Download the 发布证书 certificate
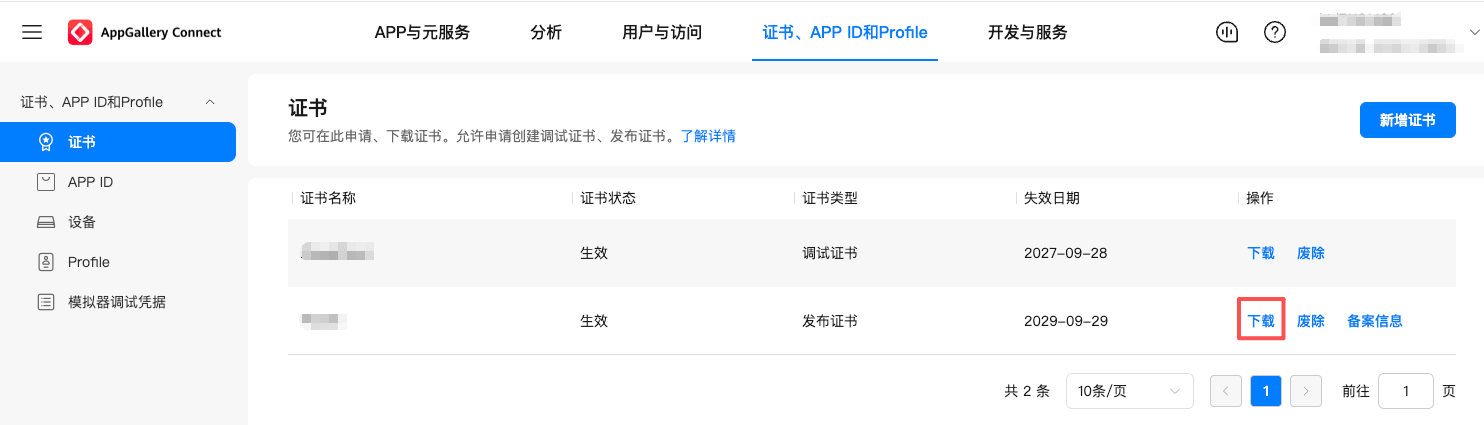The image size is (1484, 425). 1261,321
